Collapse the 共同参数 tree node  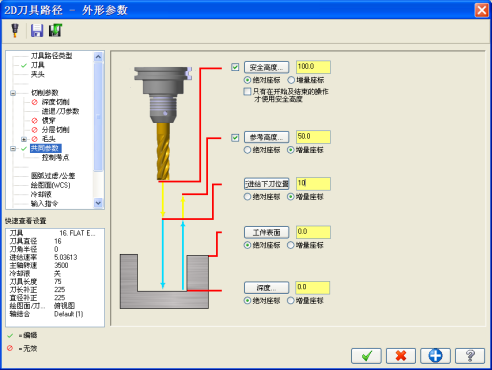(13, 148)
